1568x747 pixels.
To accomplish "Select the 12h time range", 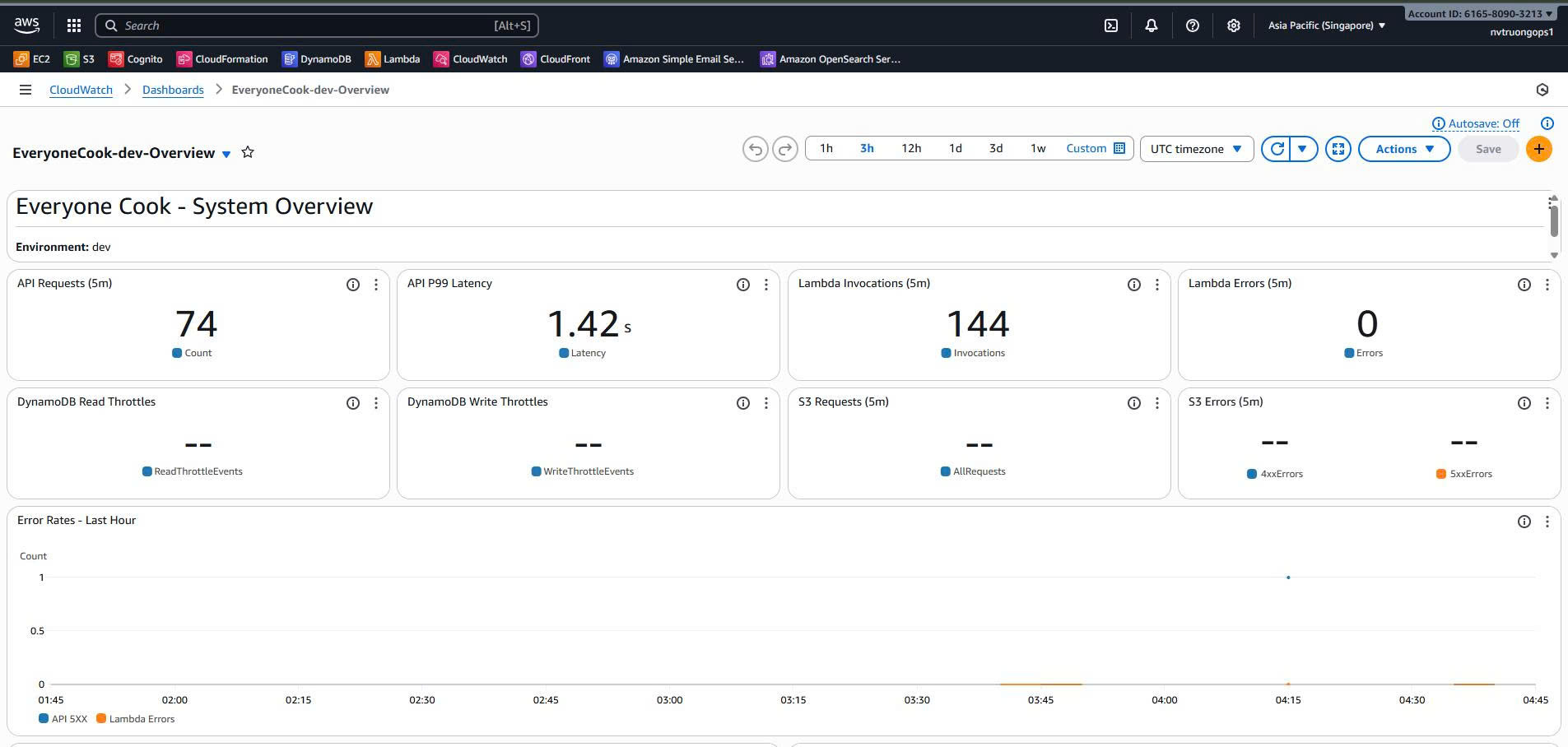I will (x=911, y=148).
